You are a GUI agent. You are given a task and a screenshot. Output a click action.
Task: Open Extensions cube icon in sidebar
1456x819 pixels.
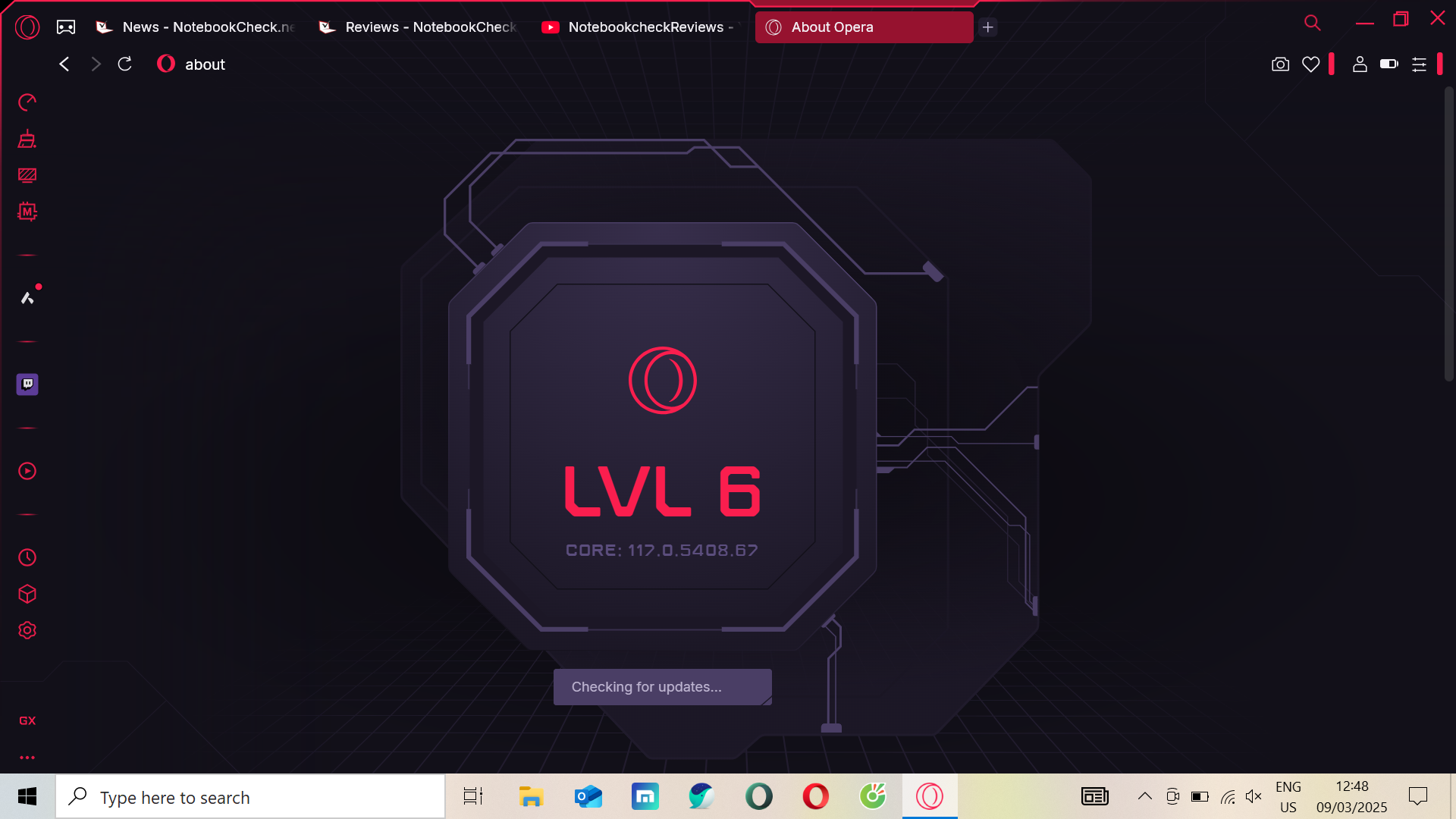pos(27,594)
